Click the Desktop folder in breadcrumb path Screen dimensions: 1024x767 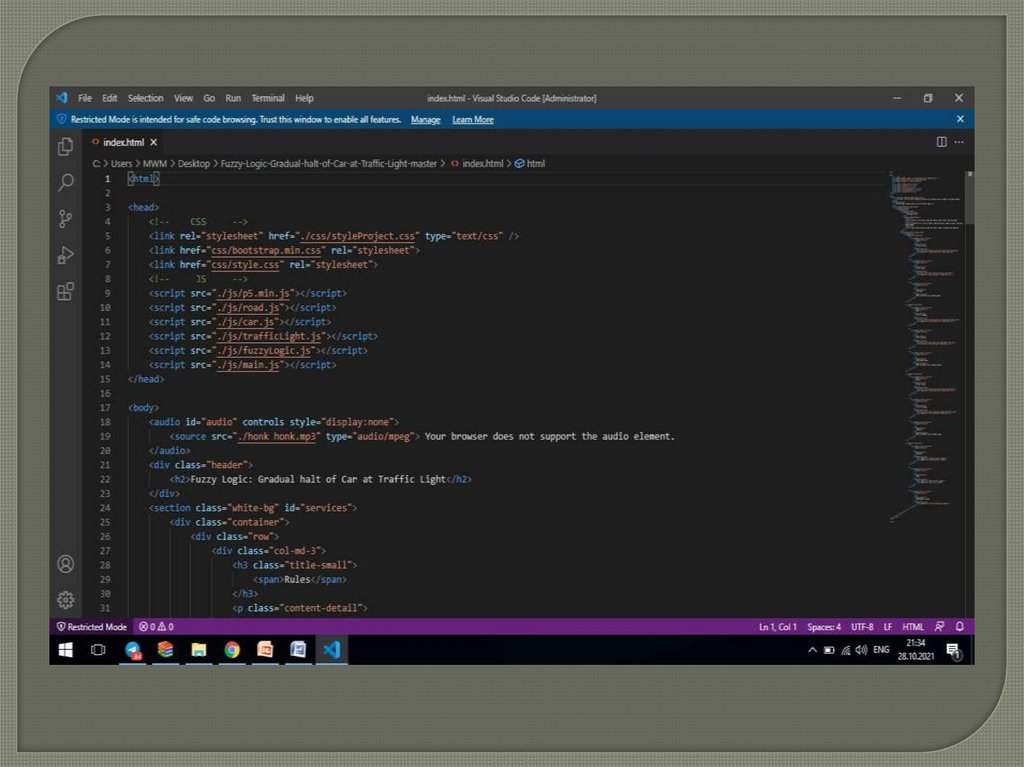click(x=194, y=163)
